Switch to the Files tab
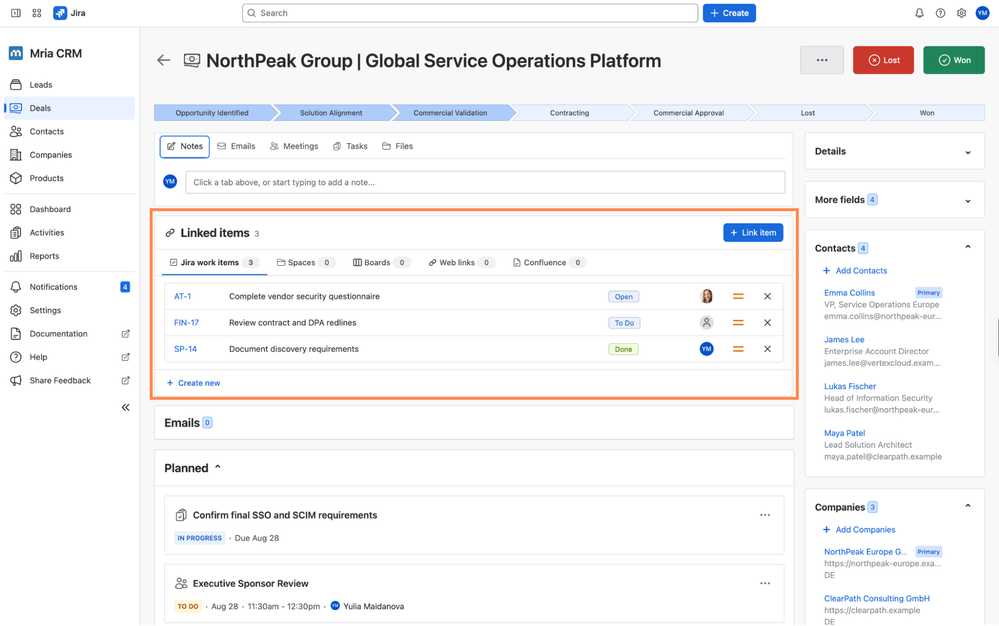Screen dimensions: 999x626 398,146
